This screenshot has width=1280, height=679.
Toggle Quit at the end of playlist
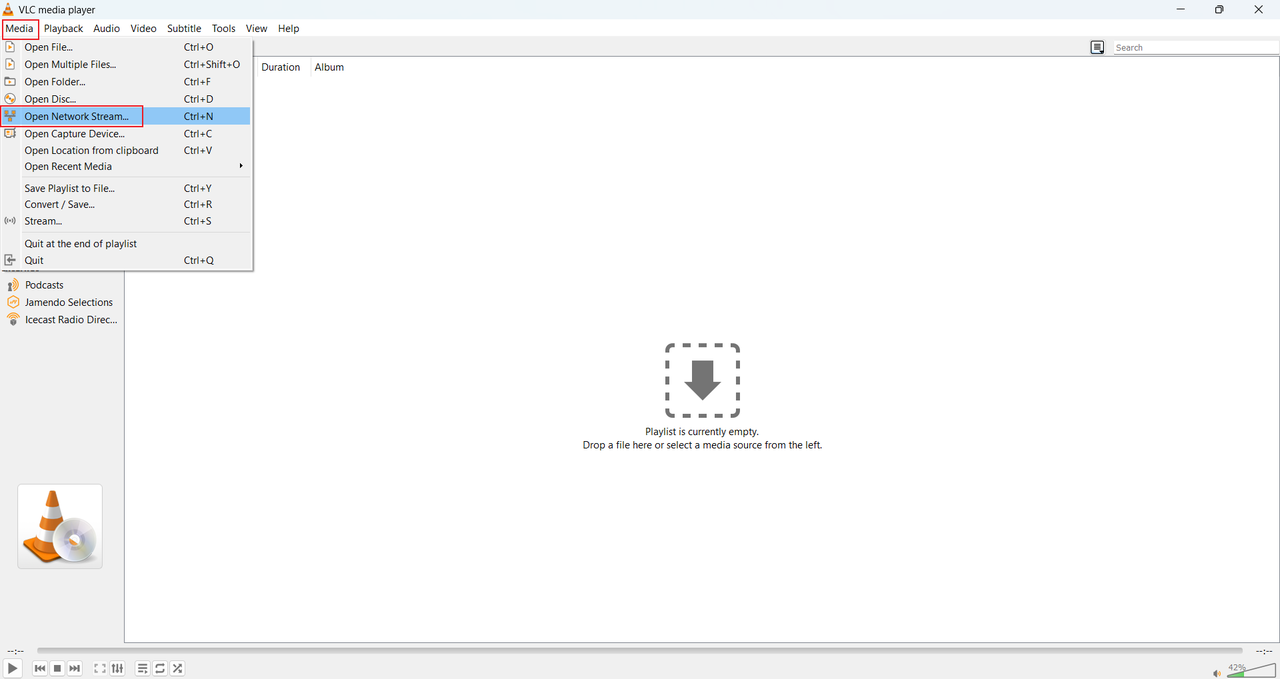(126, 243)
